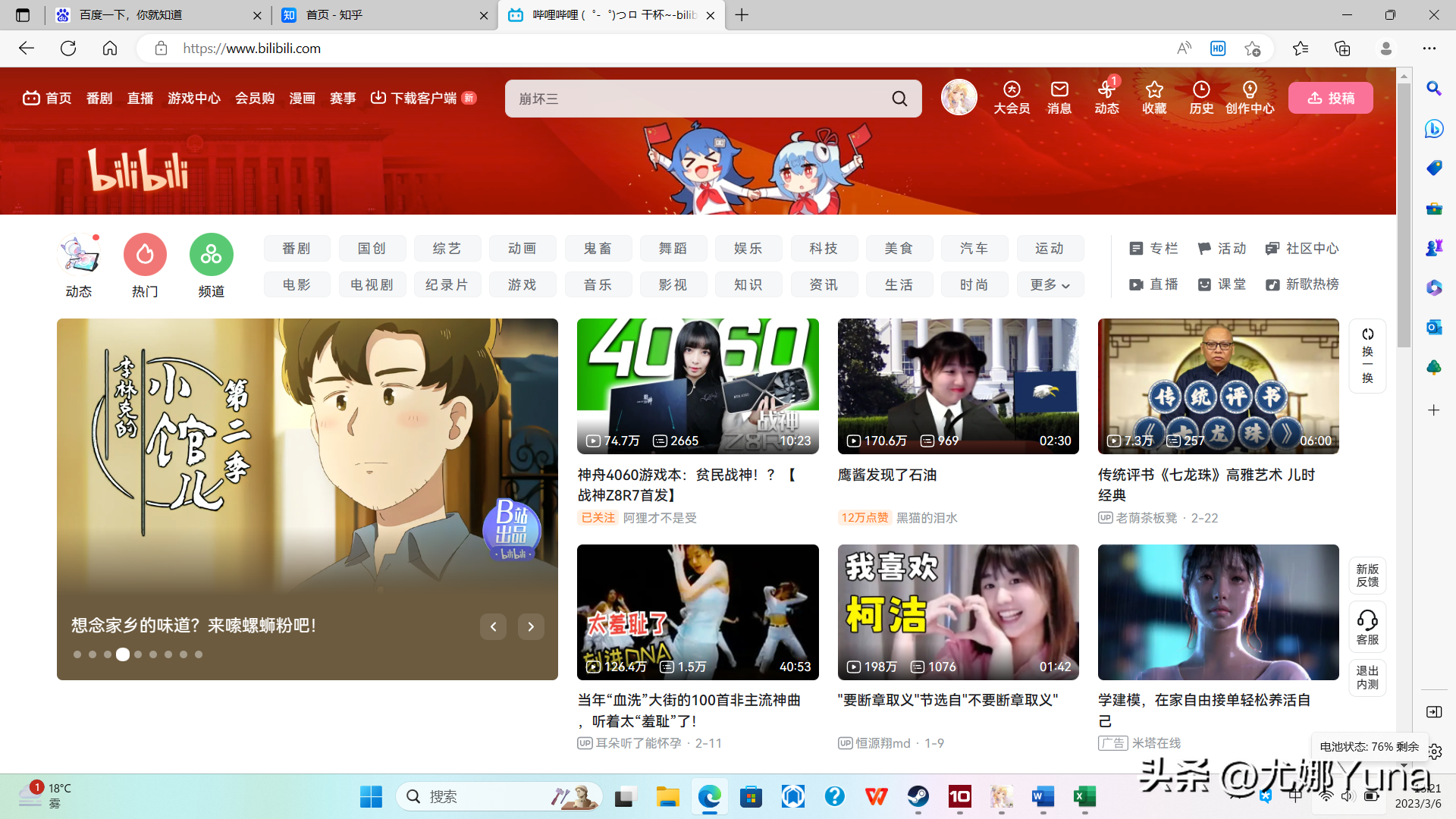Screen dimensions: 1456x819
Task: Open the Read aloud icon in address bar
Action: tap(1184, 49)
